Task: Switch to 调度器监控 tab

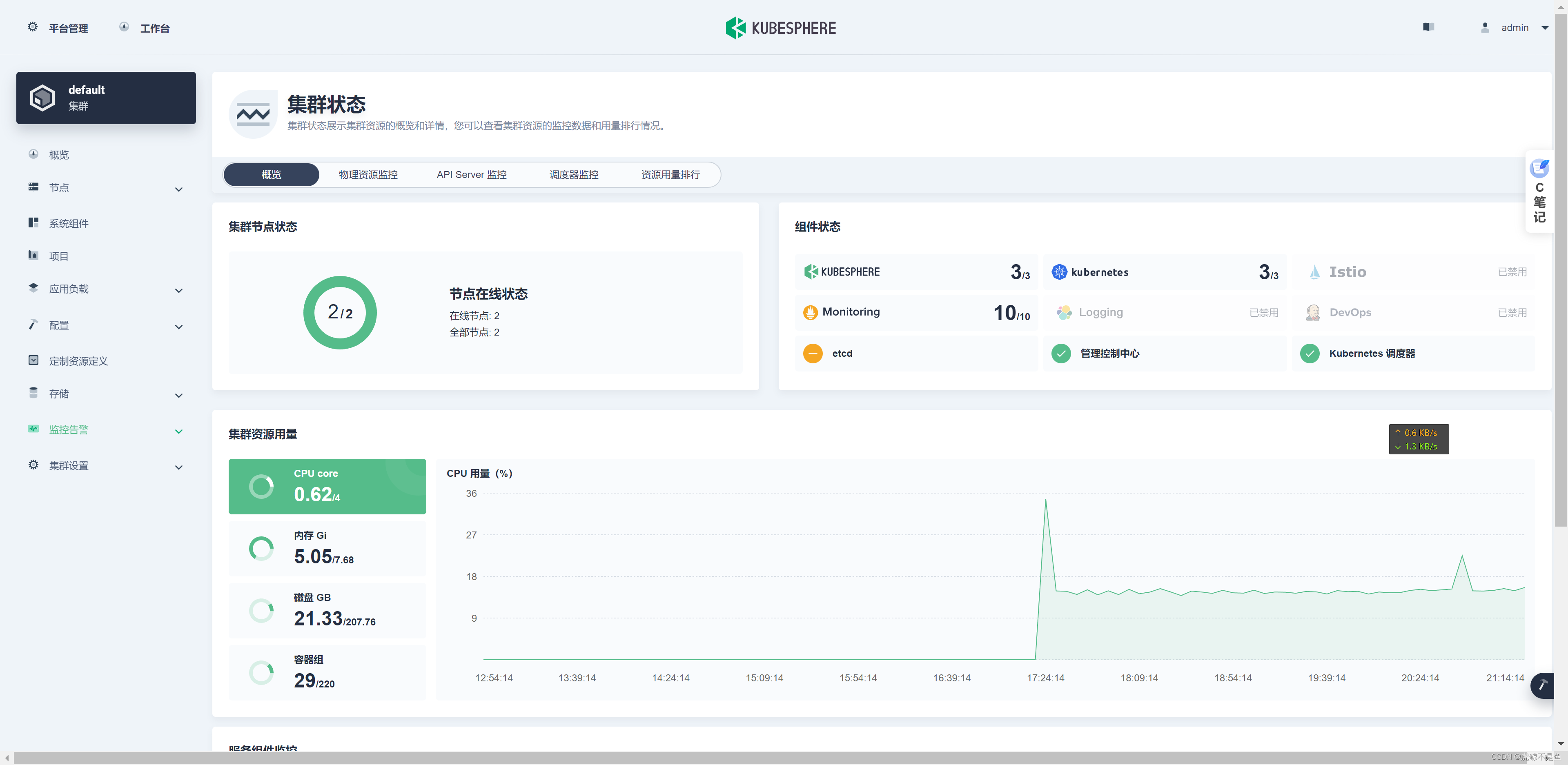Action: pyautogui.click(x=574, y=175)
